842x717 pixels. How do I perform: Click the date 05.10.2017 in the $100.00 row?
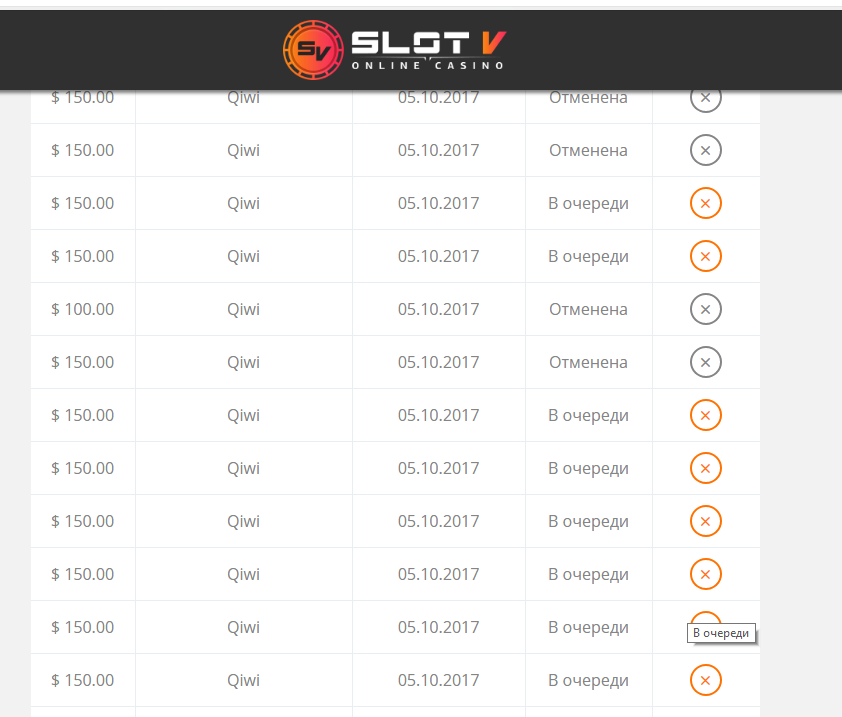pos(438,309)
